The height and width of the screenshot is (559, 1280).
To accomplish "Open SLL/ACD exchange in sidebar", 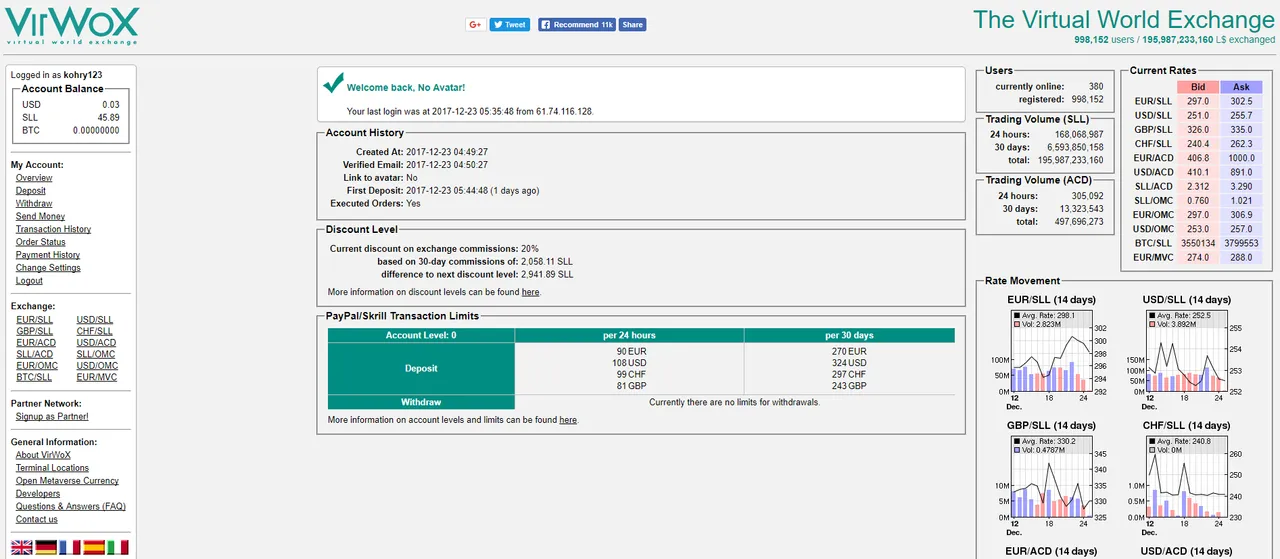I will [35, 355].
